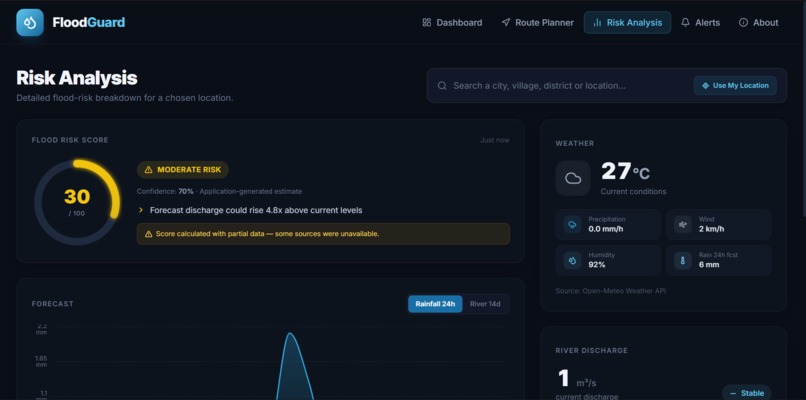Click the search magnifier icon

442,86
